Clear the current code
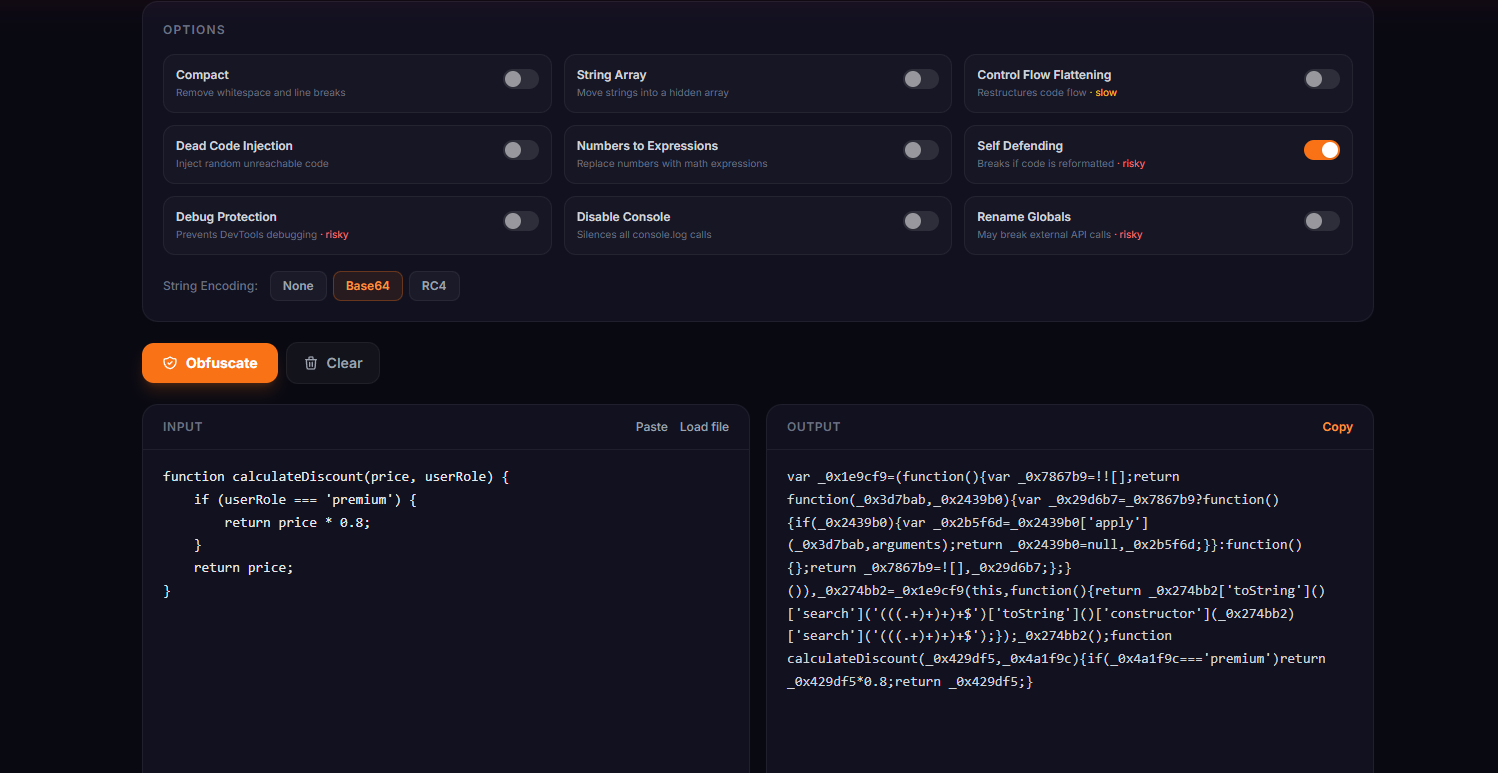Image resolution: width=1498 pixels, height=773 pixels. (x=332, y=363)
